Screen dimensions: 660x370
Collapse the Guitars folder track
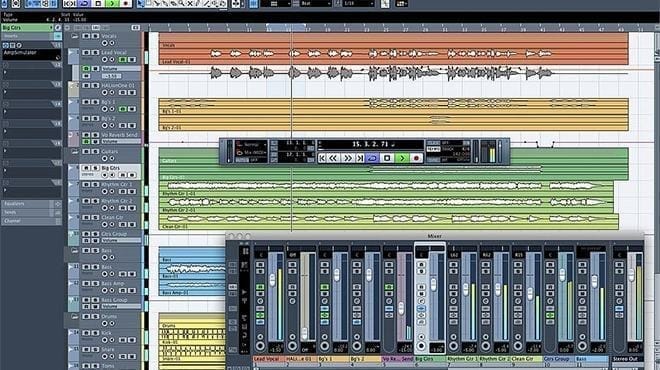point(75,152)
